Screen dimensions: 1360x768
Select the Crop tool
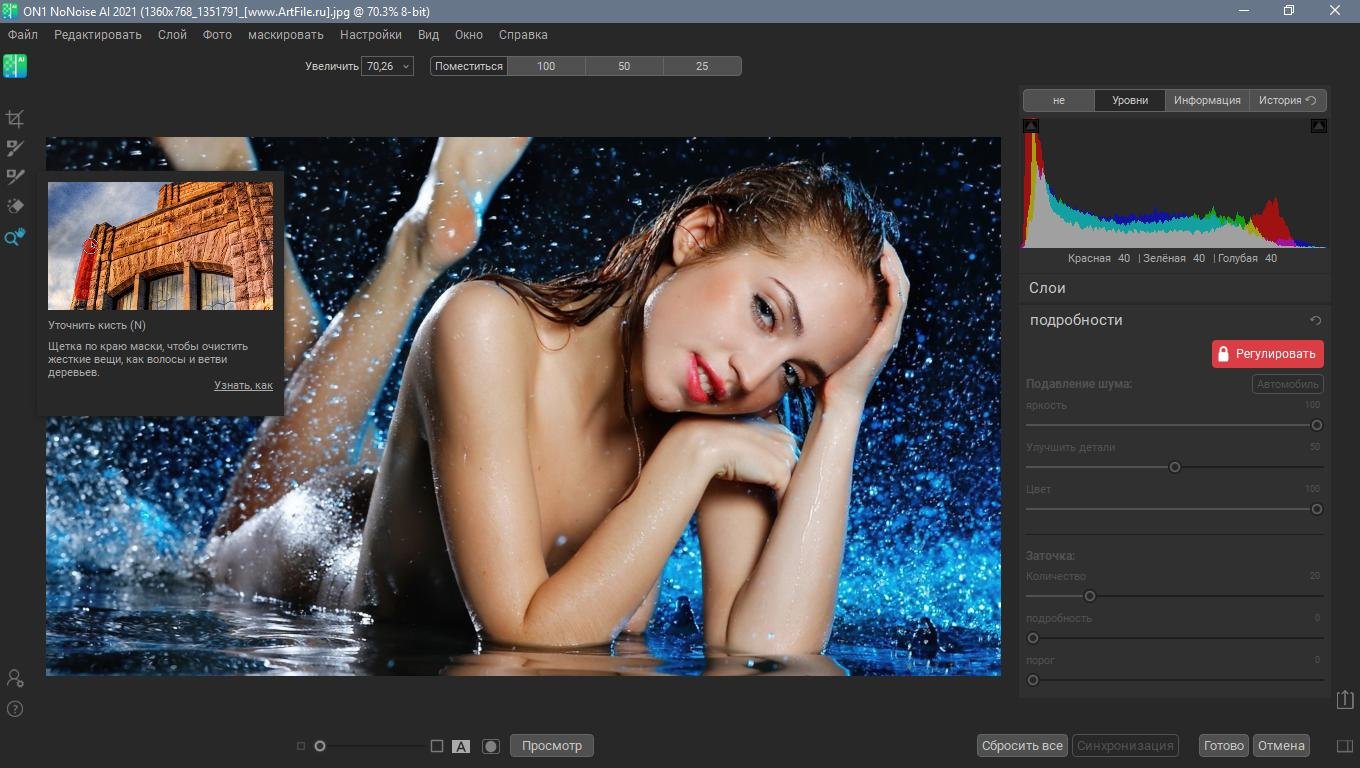15,119
